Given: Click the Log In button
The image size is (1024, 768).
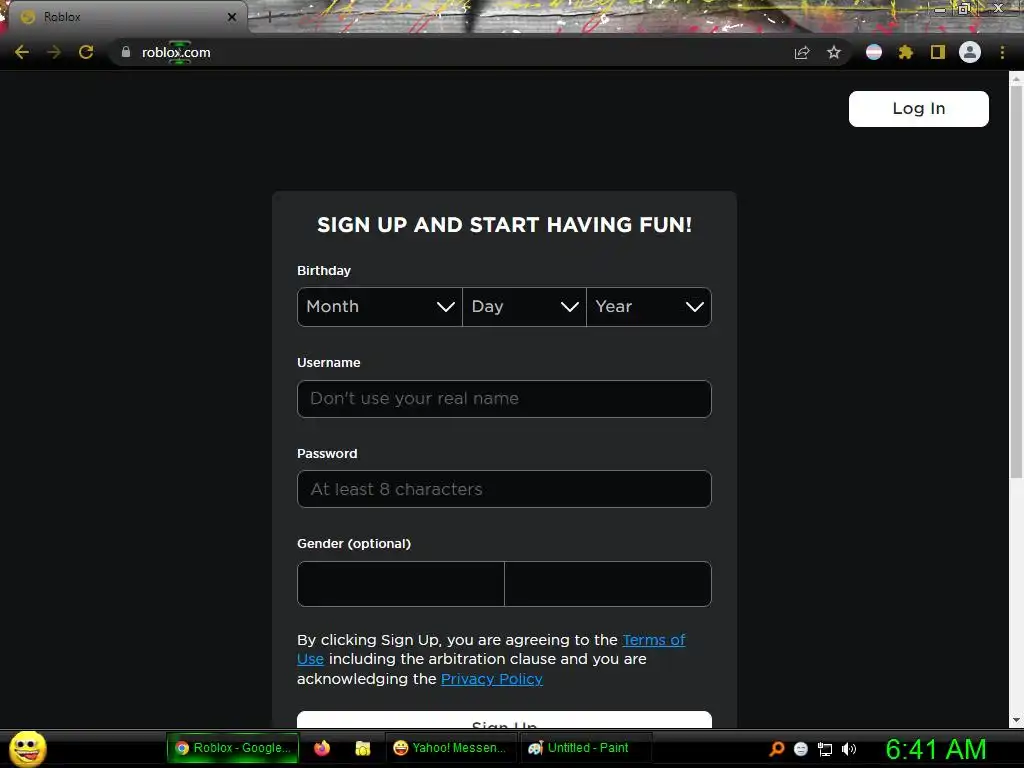Looking at the screenshot, I should [x=919, y=108].
